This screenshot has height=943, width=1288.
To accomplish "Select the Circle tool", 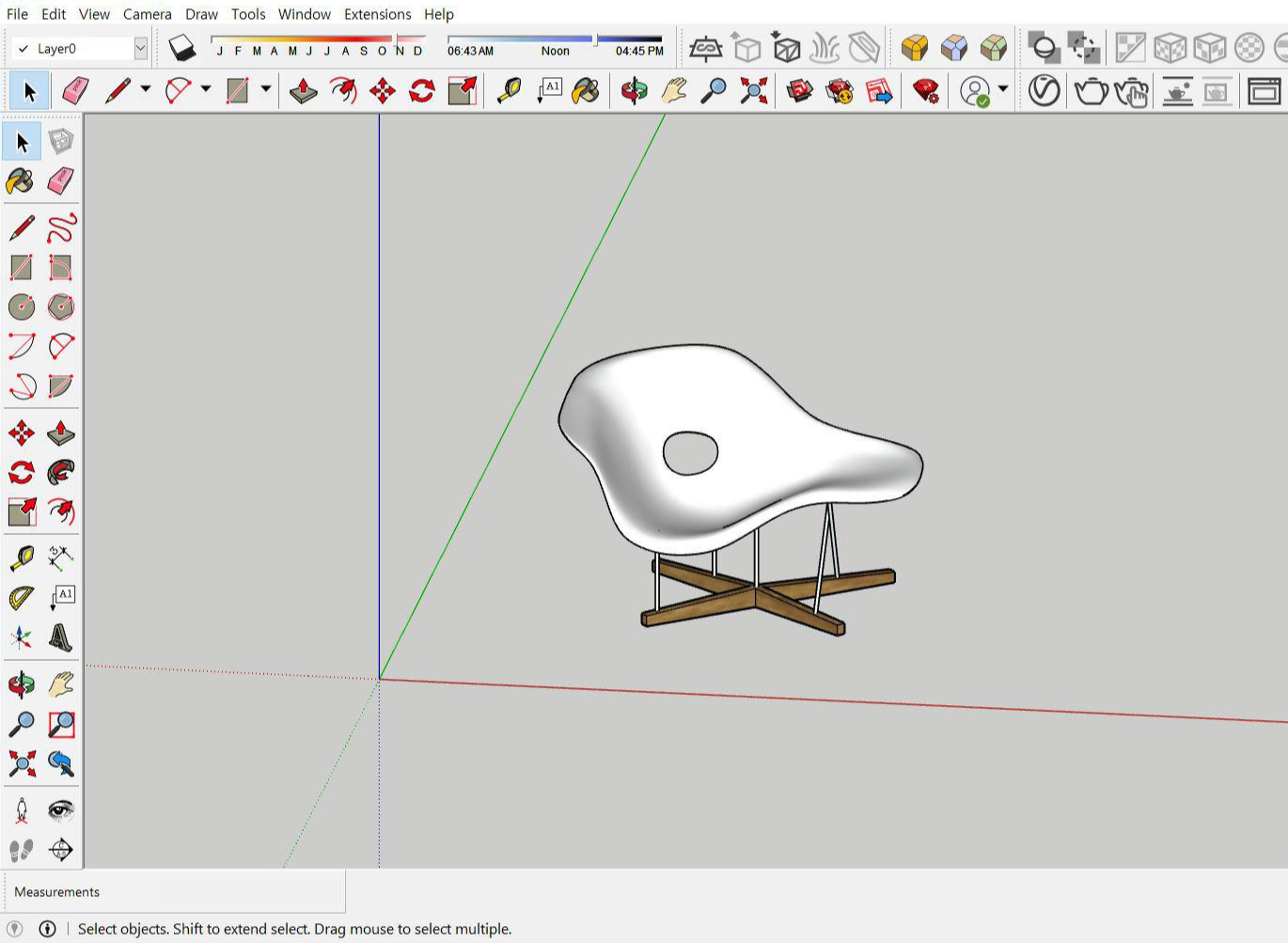I will coord(22,307).
